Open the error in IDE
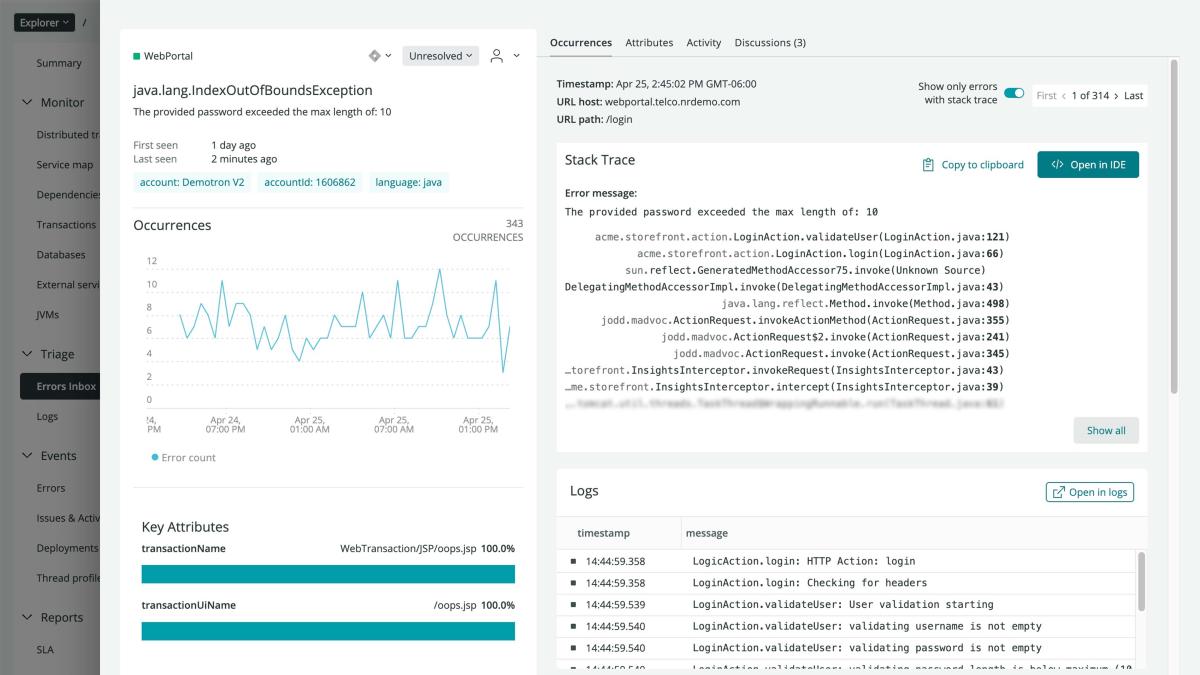This screenshot has height=675, width=1200. point(1088,164)
